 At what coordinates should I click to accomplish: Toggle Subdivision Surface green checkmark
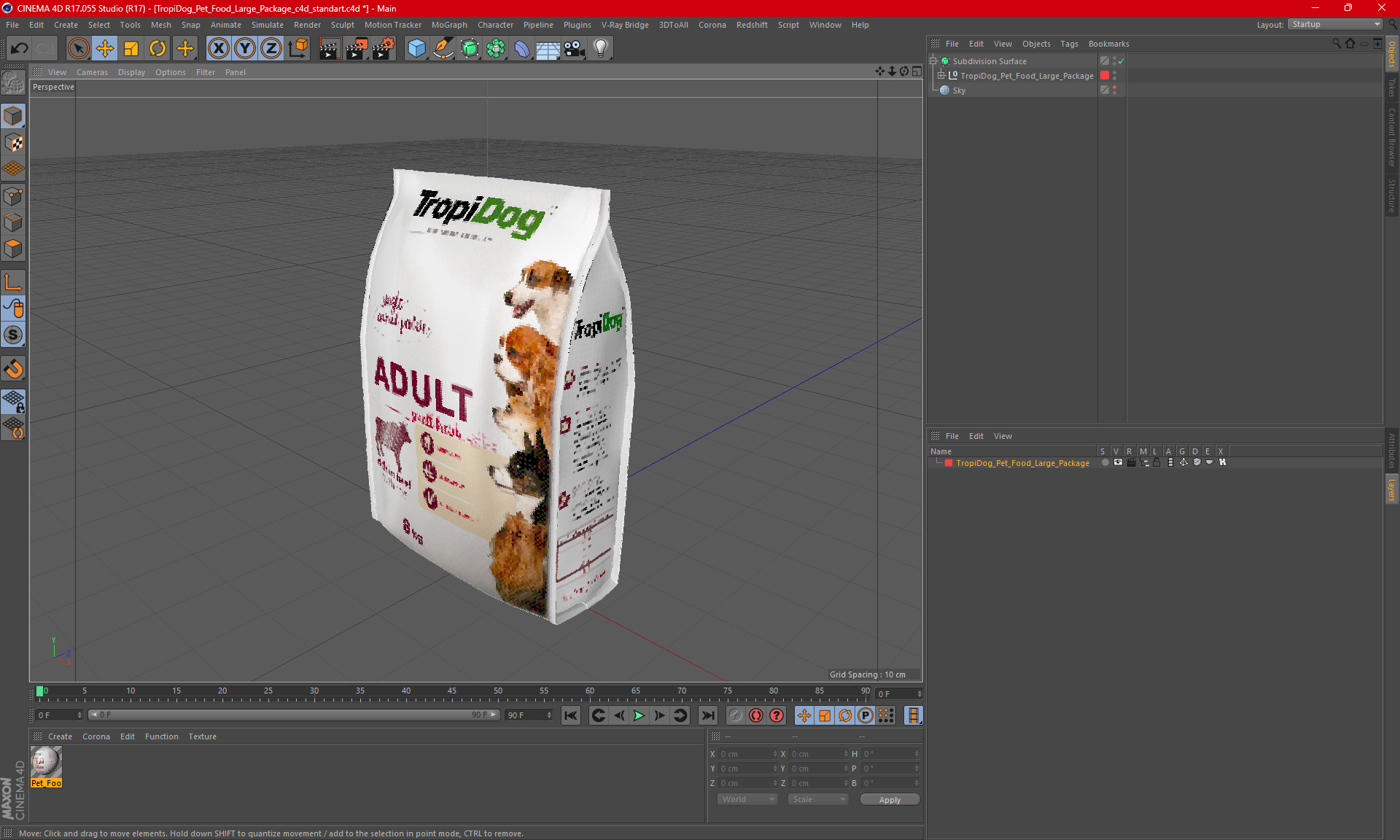pos(1121,61)
